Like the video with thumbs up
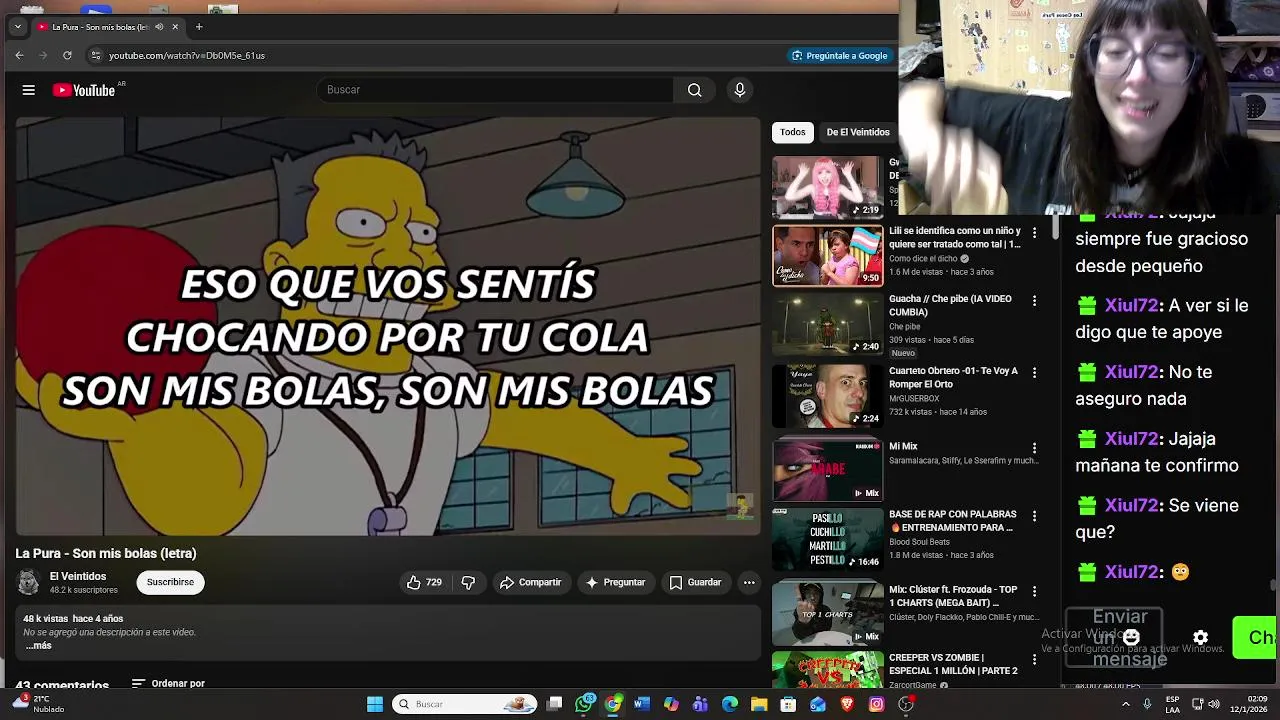The image size is (1280, 720). (x=424, y=582)
